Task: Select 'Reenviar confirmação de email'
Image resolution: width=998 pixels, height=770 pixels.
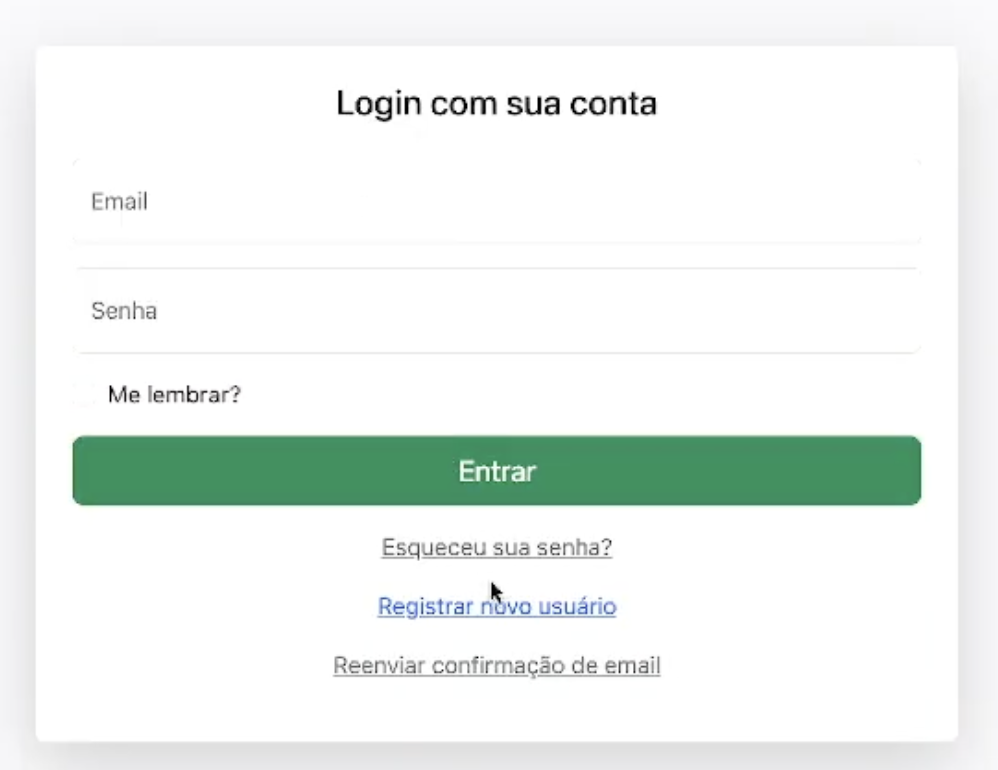Action: tap(497, 664)
